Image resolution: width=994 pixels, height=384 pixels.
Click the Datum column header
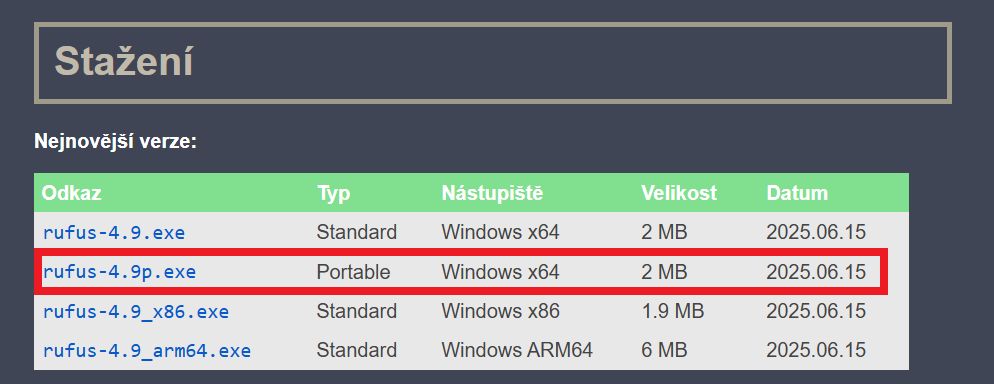pyautogui.click(x=797, y=193)
